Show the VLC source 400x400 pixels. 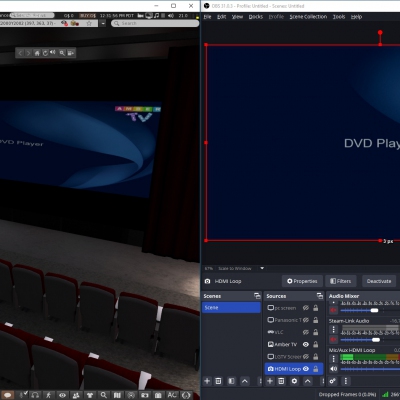pos(306,332)
